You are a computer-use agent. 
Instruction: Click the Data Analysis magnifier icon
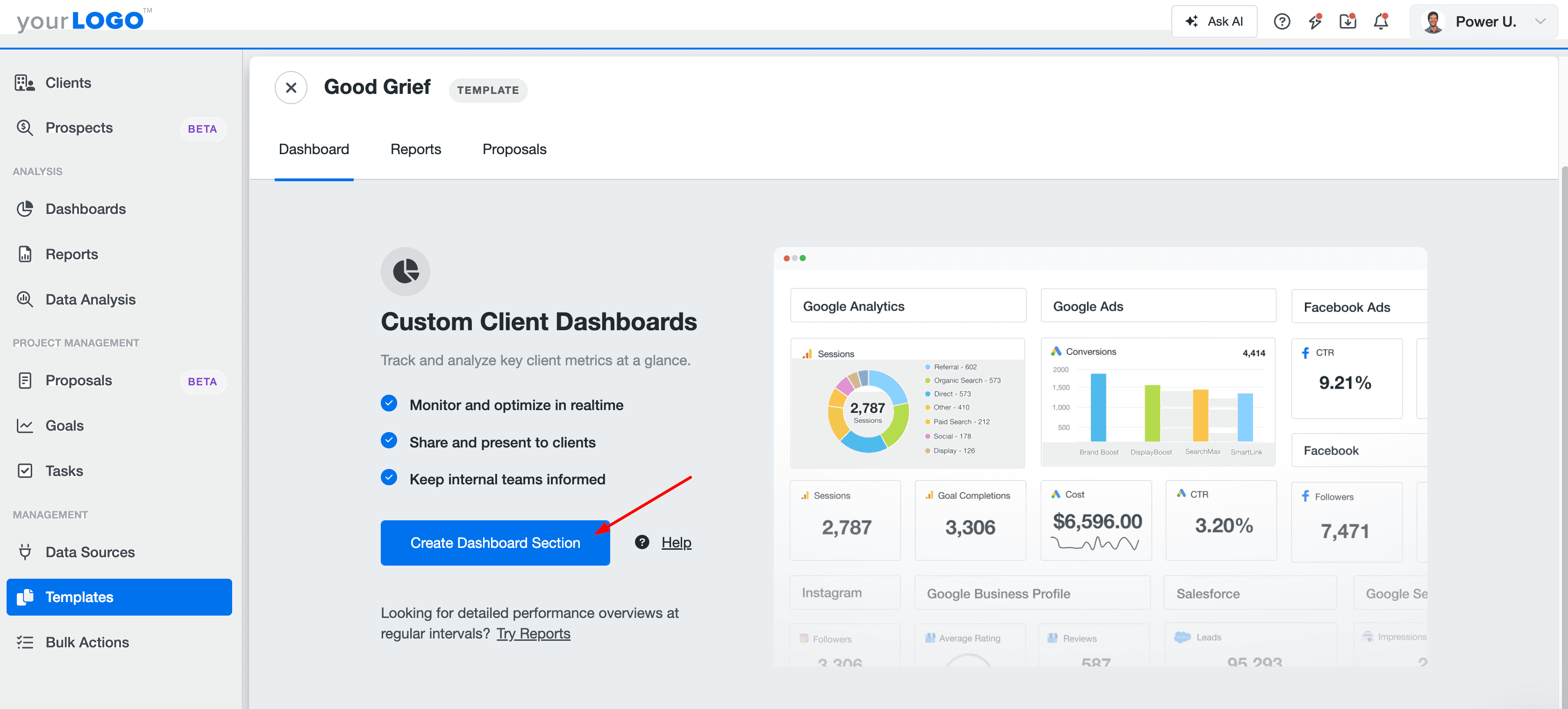(25, 299)
